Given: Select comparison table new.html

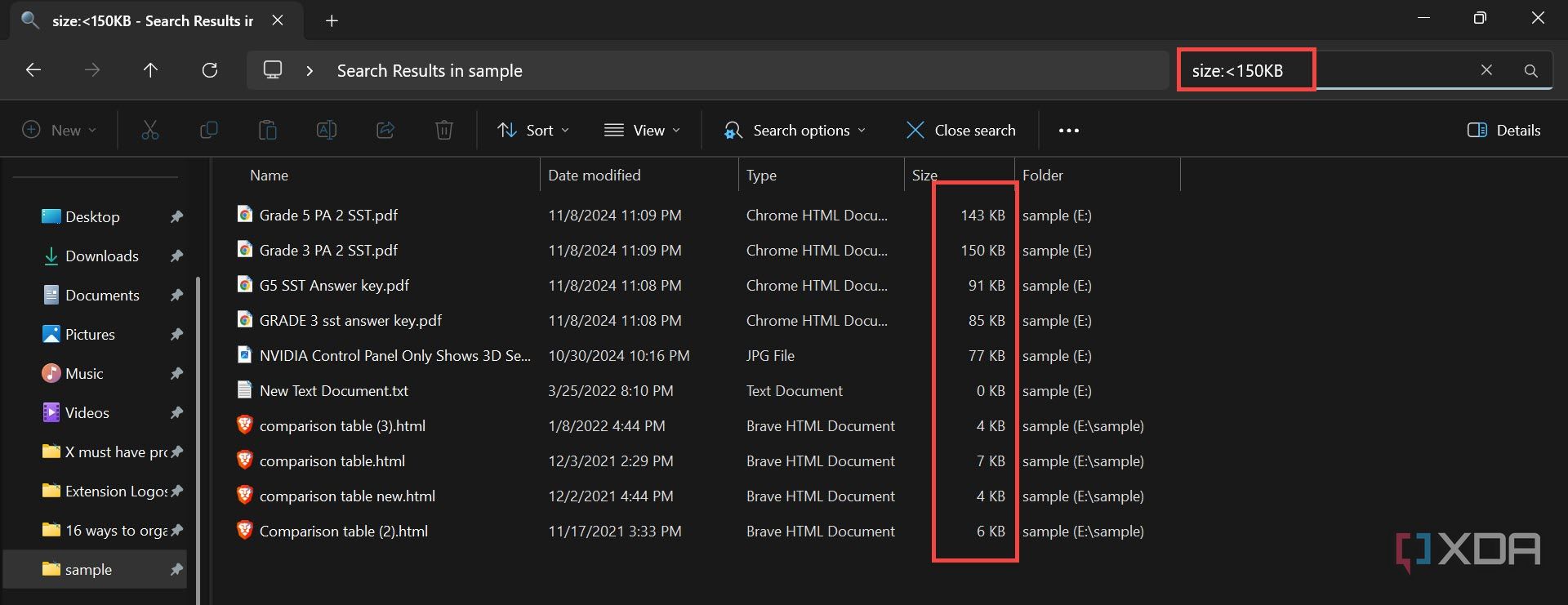Looking at the screenshot, I should [x=347, y=496].
